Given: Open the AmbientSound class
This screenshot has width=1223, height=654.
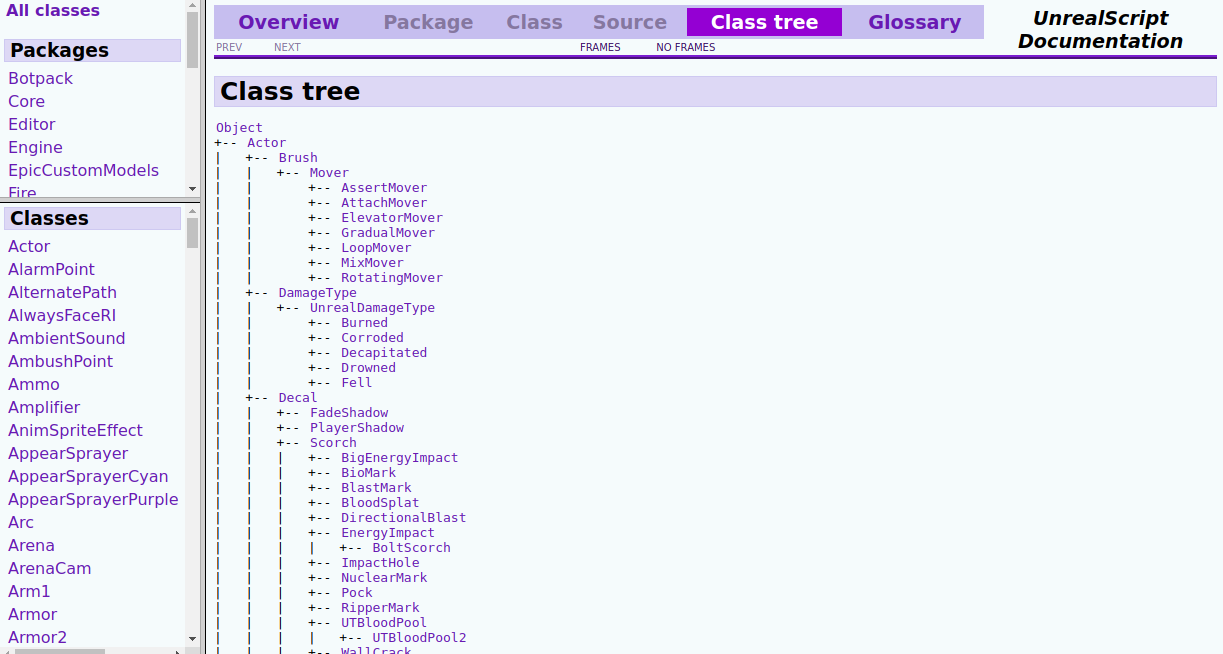Looking at the screenshot, I should [66, 338].
